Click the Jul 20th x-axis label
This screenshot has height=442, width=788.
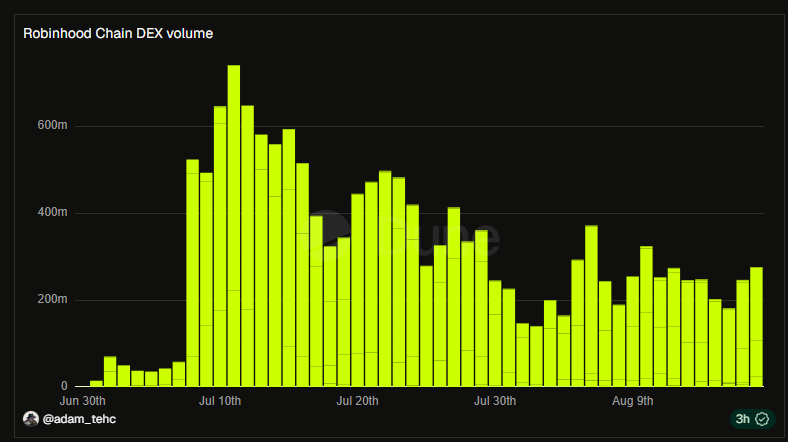point(357,401)
